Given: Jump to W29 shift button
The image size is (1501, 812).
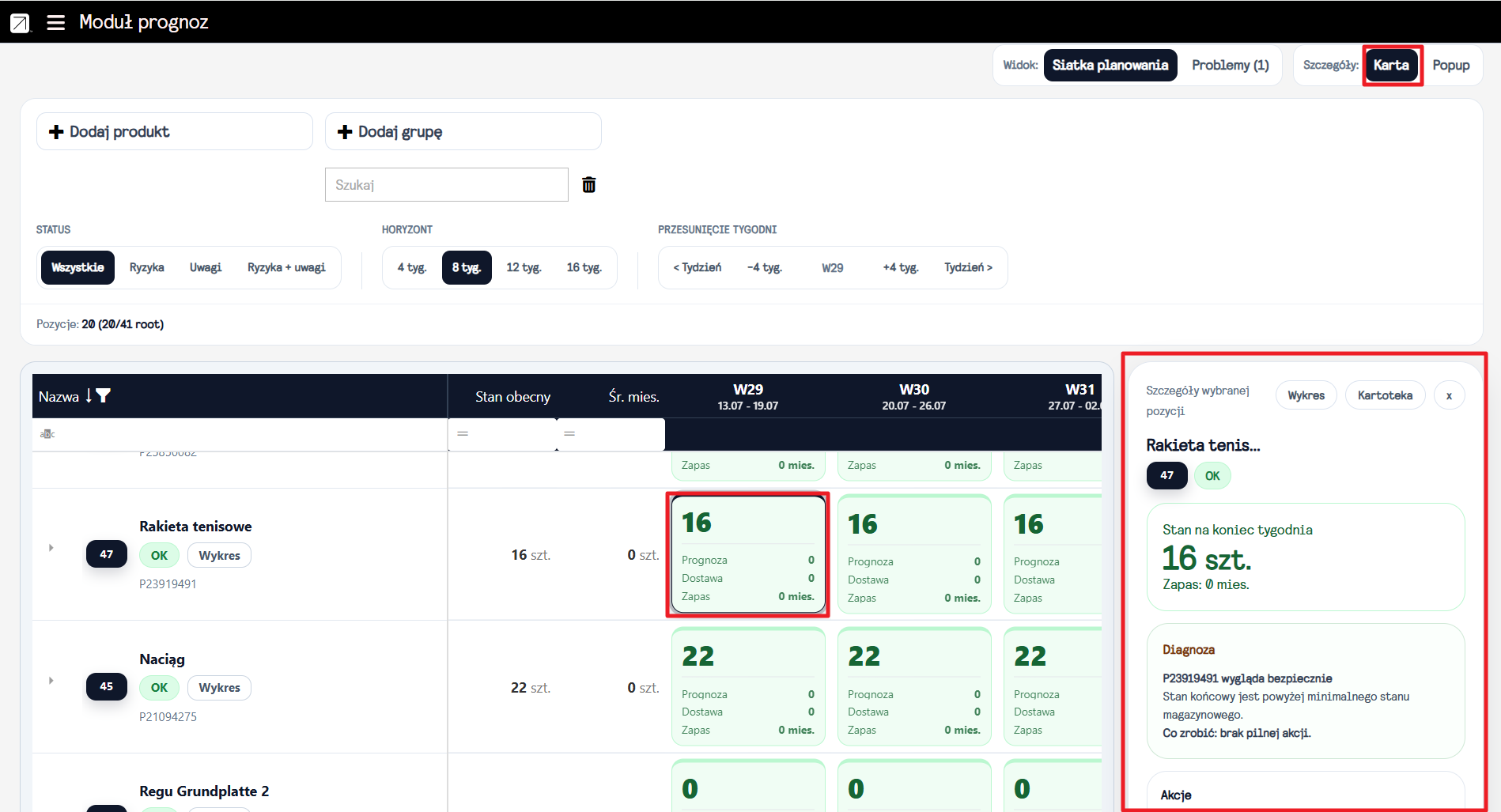Looking at the screenshot, I should click(x=833, y=267).
